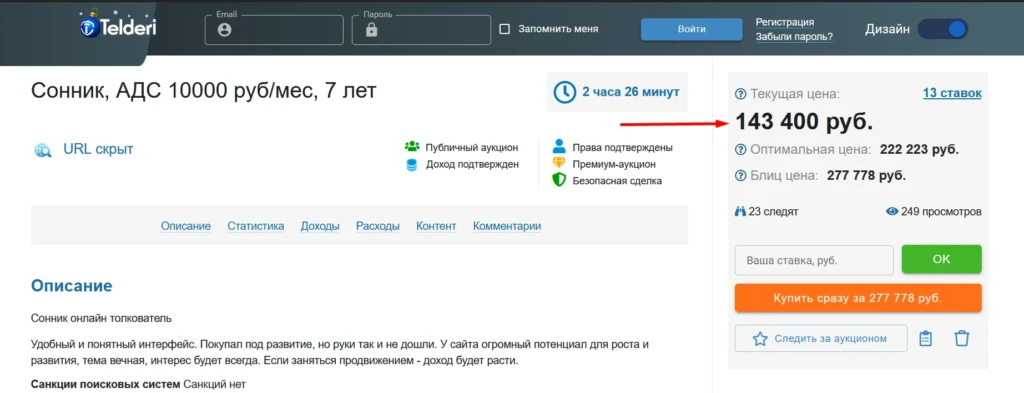
Task: Click the eye icon by 249 просмотров
Action: 892,212
